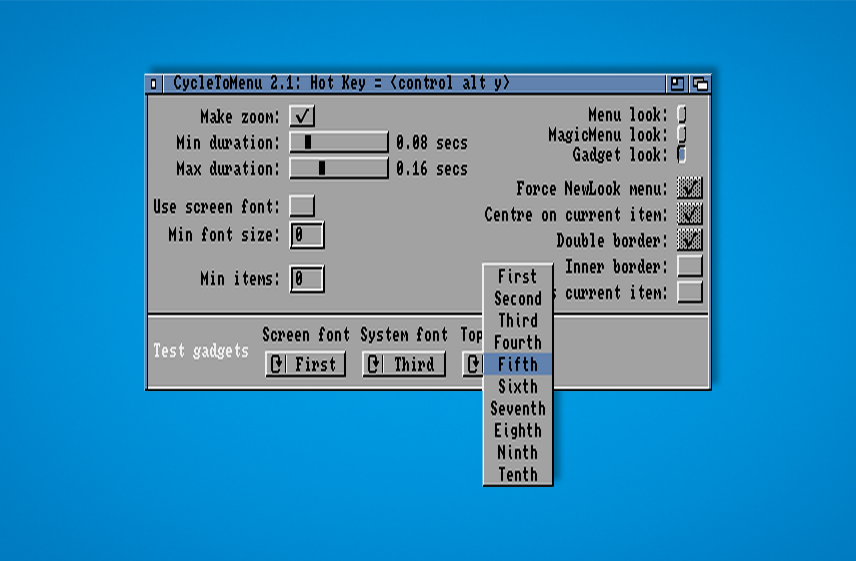Enable the Use screen font checkbox
The image size is (856, 561).
(x=302, y=206)
